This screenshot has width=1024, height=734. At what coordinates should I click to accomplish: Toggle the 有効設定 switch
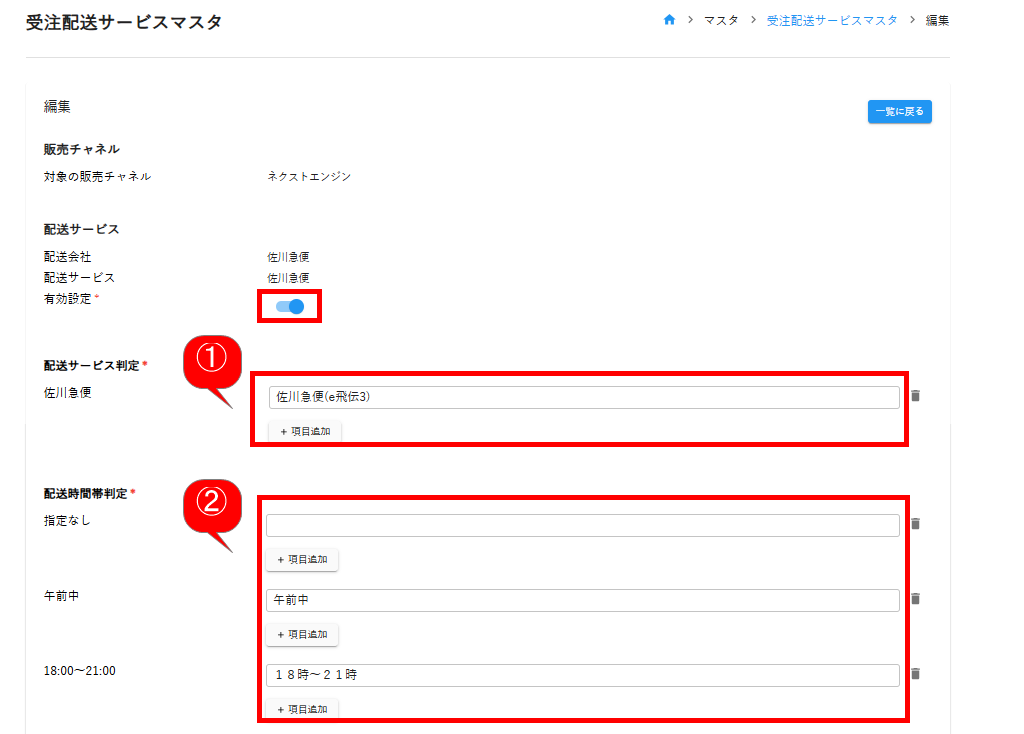click(290, 306)
